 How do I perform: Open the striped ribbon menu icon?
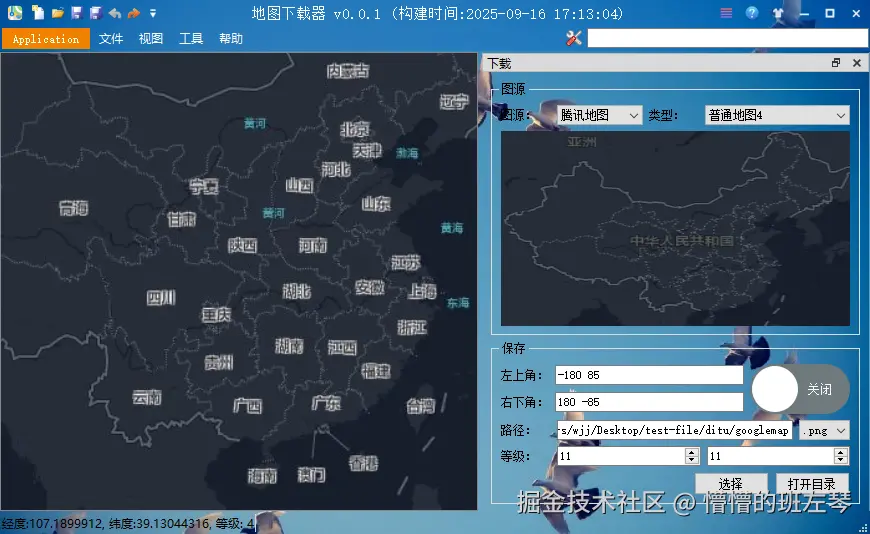click(x=726, y=13)
